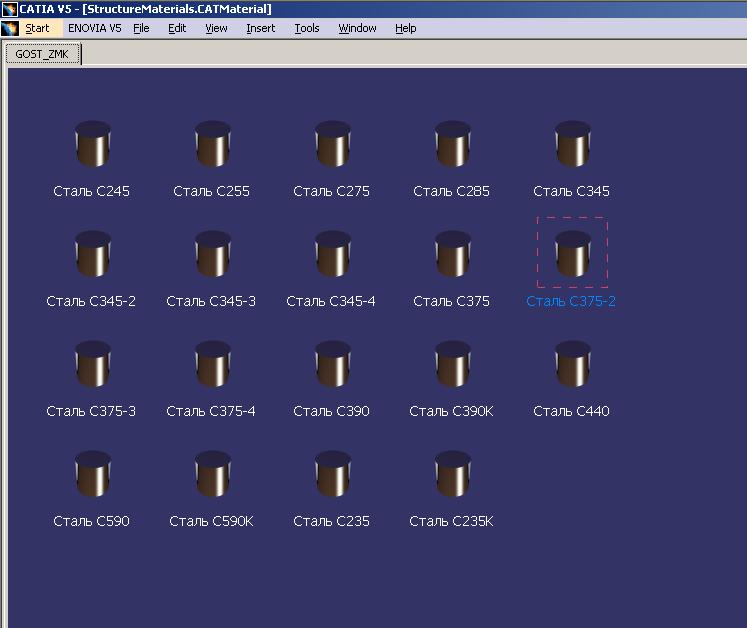Image resolution: width=747 pixels, height=628 pixels.
Task: Select the Сталь C235 material cylinder icon
Action: (333, 474)
